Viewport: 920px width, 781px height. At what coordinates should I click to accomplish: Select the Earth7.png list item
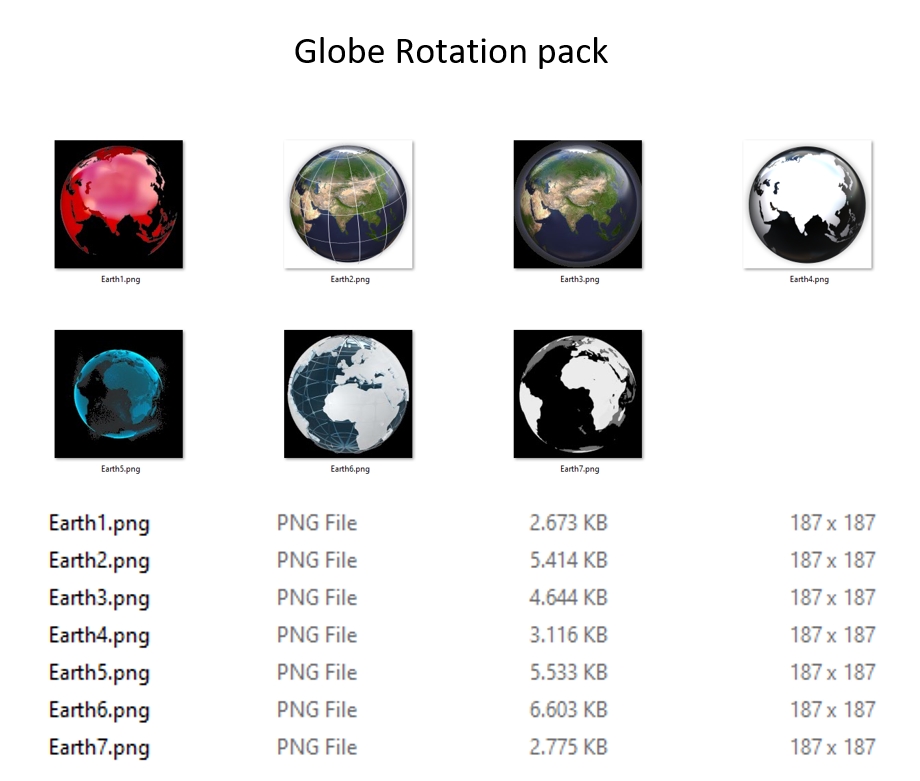pos(100,747)
